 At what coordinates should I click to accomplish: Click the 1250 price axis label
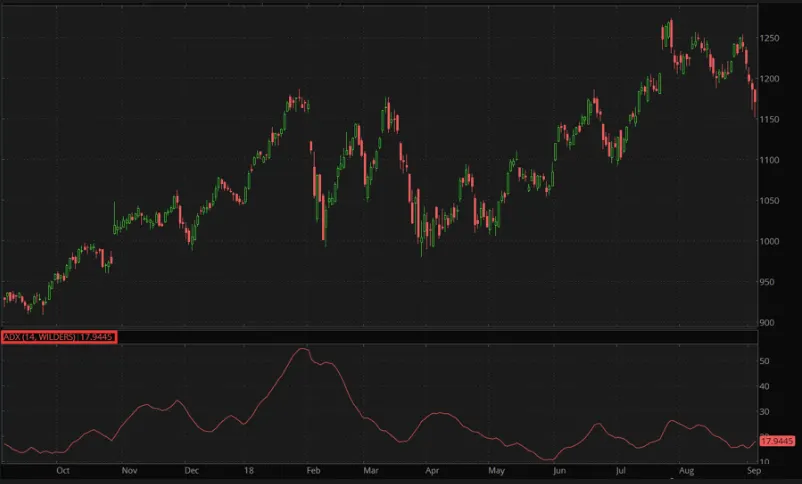769,38
